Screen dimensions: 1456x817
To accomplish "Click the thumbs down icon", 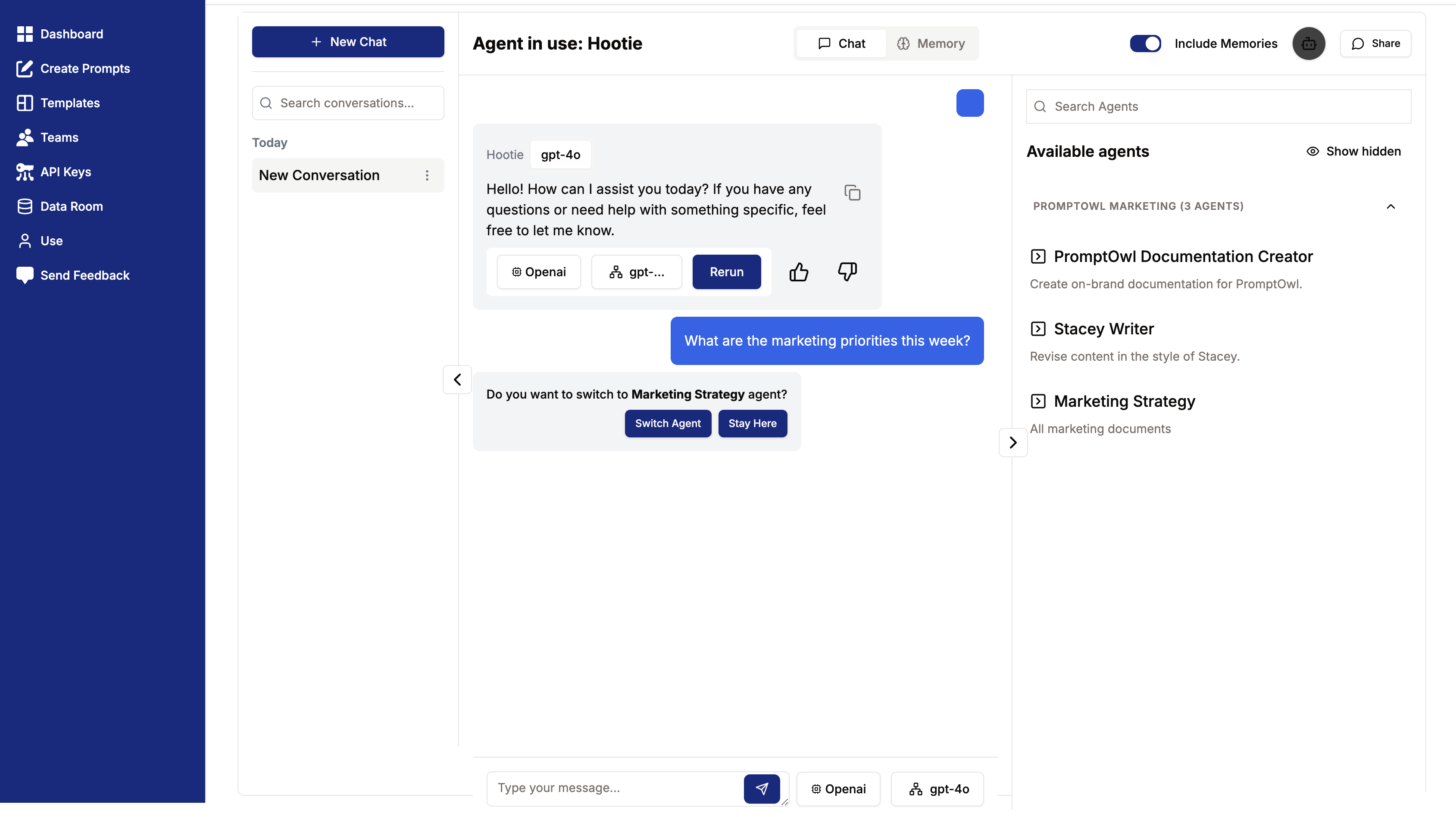I will pos(847,272).
